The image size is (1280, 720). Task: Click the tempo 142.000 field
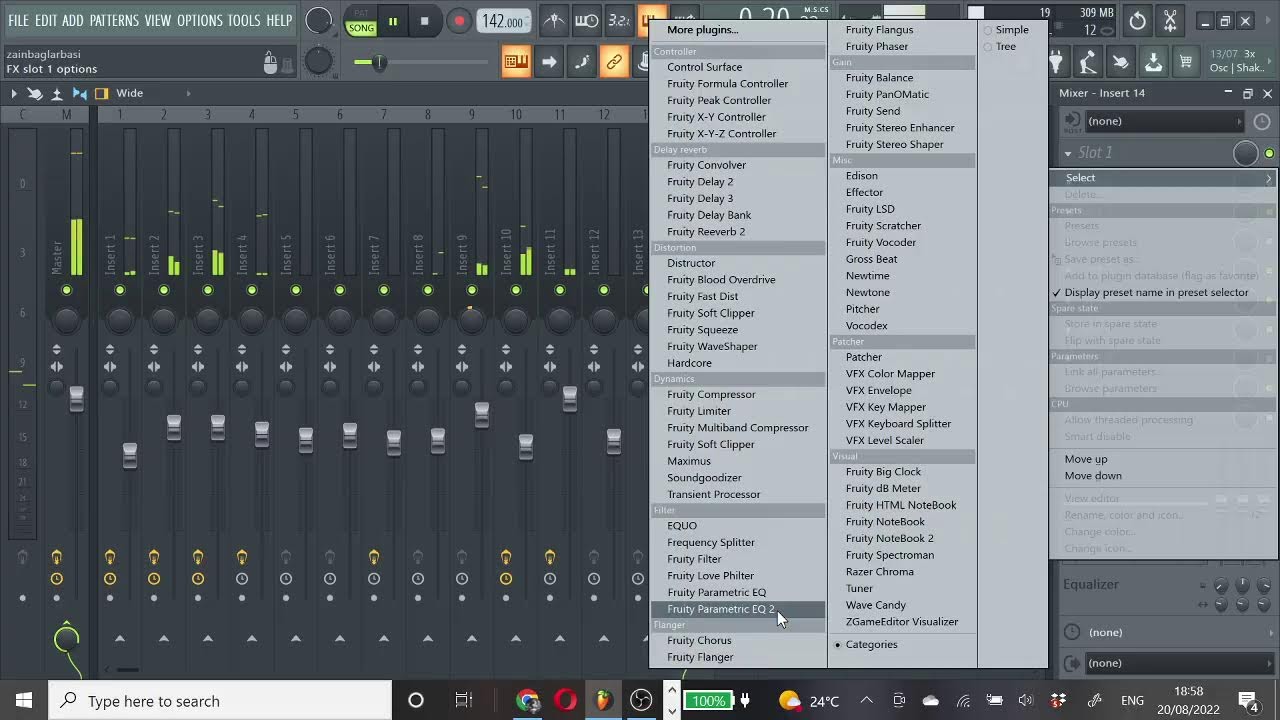(504, 21)
